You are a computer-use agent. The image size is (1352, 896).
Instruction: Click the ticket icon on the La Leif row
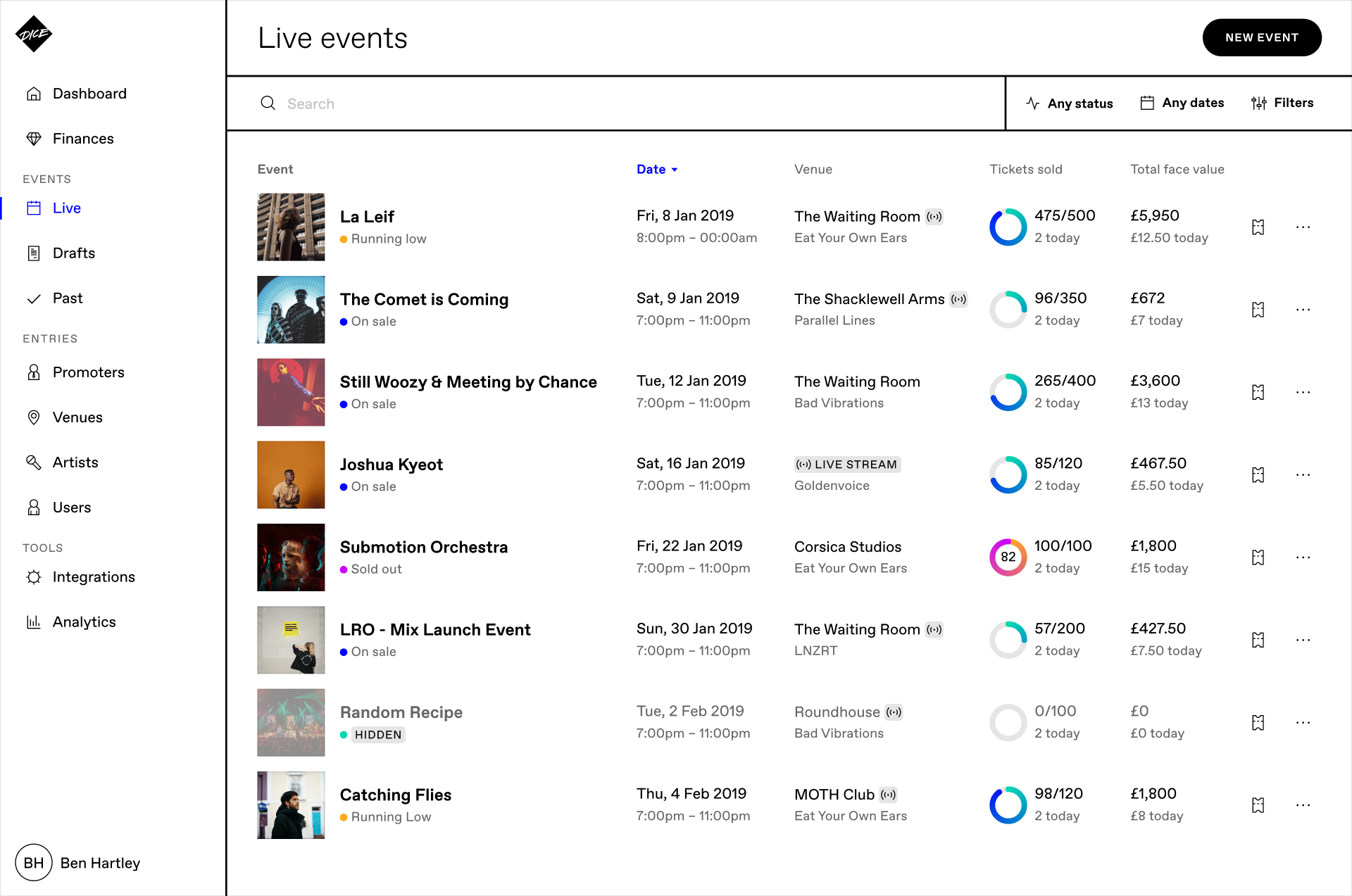(1258, 227)
